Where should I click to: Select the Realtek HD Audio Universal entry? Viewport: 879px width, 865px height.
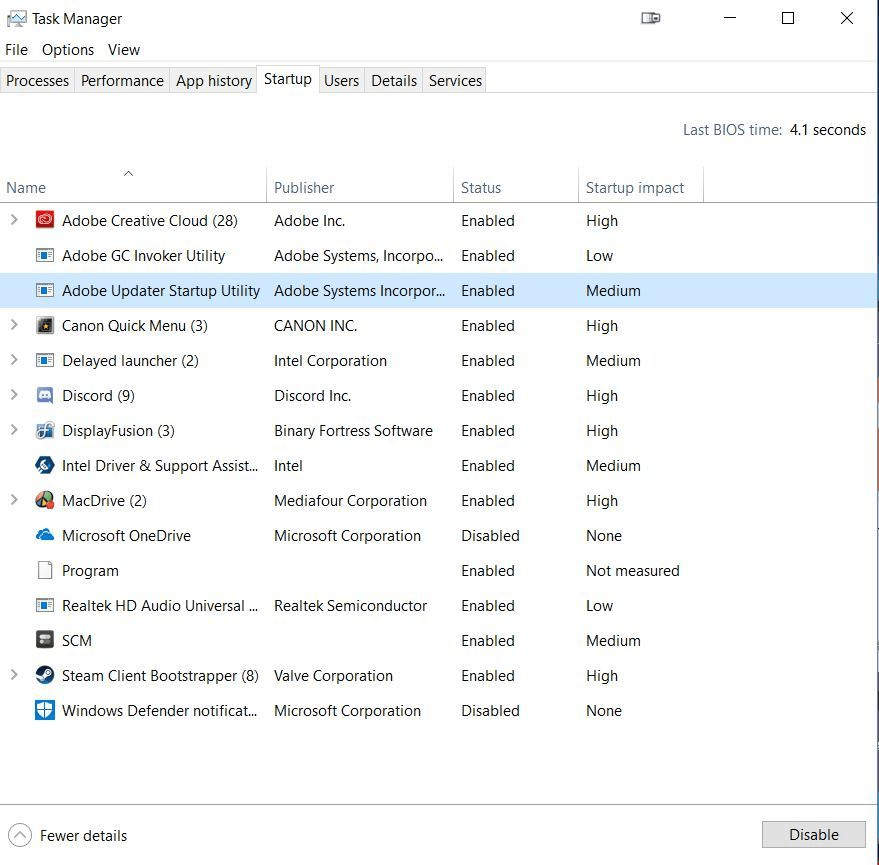160,605
